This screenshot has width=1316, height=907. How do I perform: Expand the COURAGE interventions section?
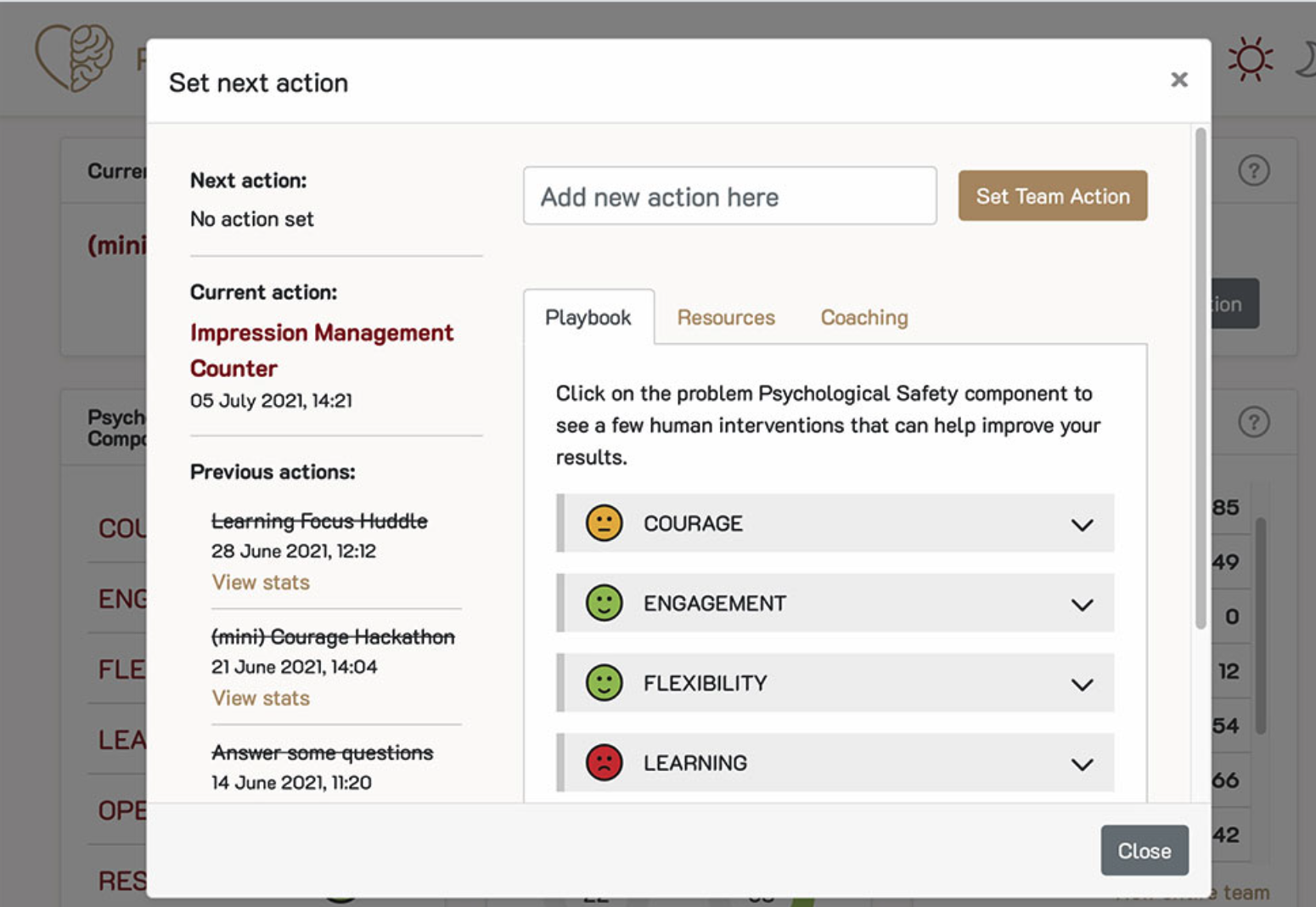pos(1082,524)
